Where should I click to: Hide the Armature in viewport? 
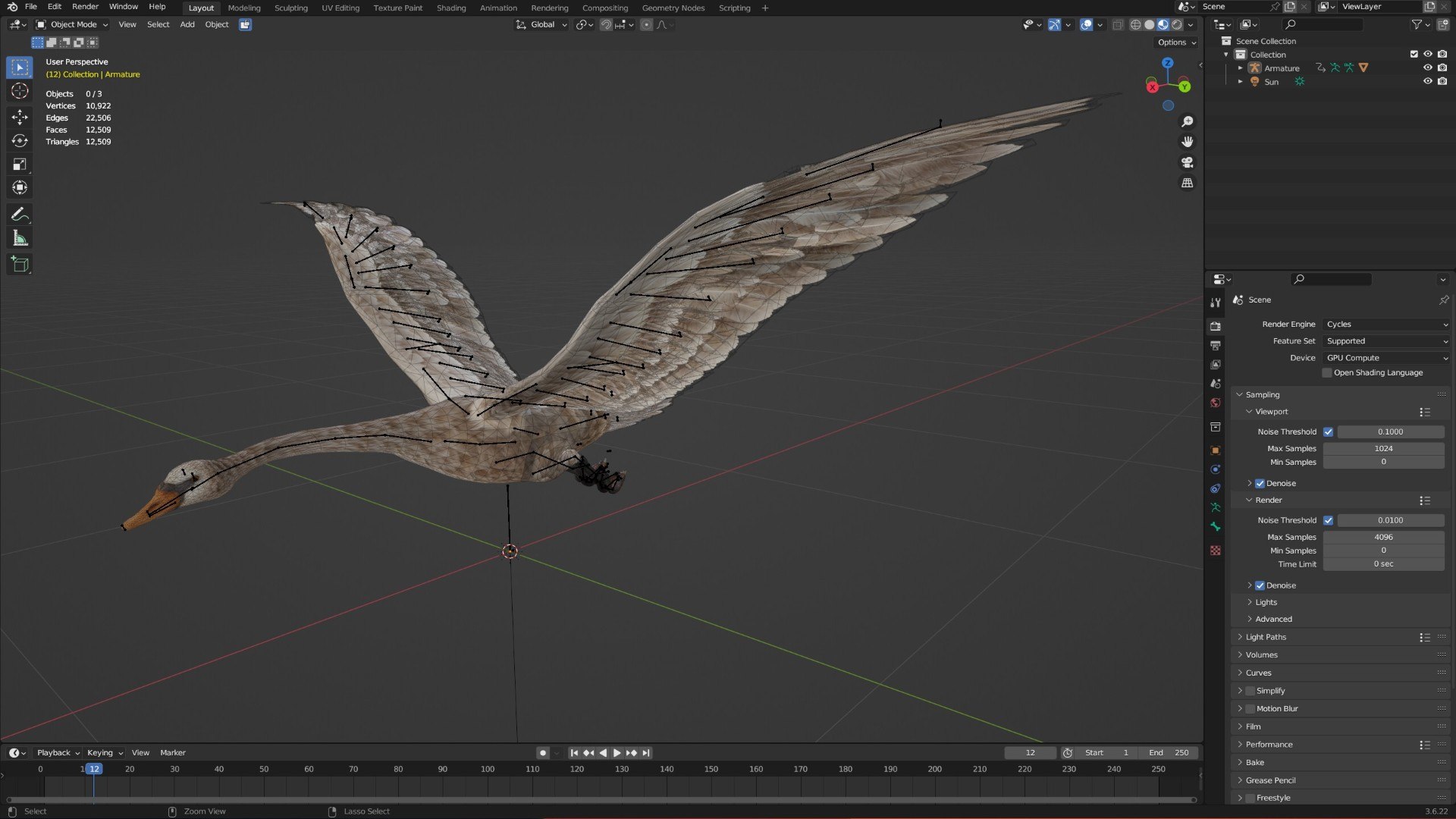coord(1427,68)
